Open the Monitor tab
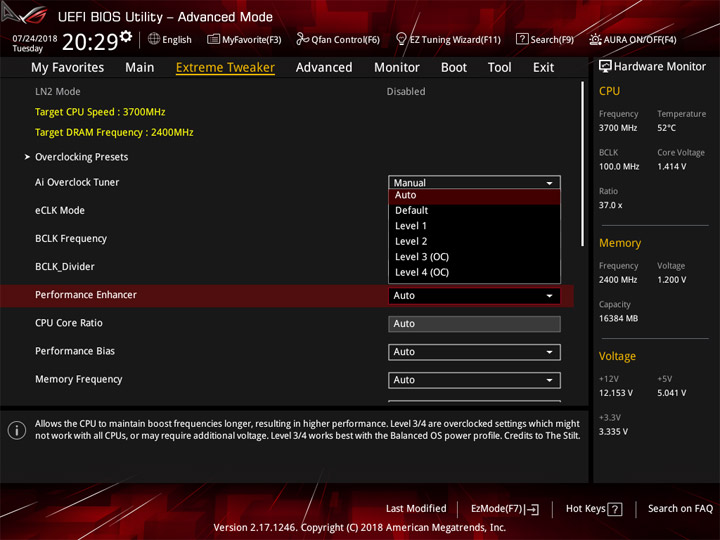Screen dimensions: 720x540 click(397, 68)
